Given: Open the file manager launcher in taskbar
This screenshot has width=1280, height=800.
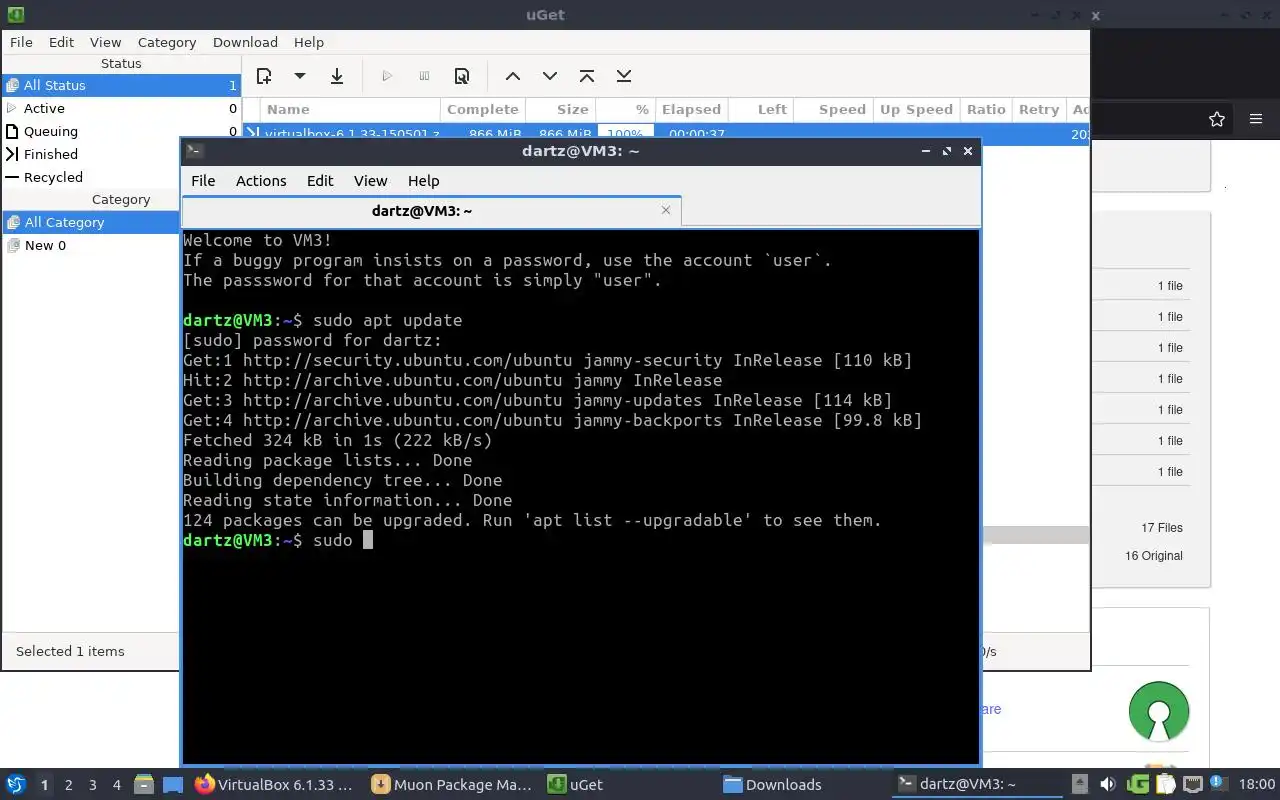Looking at the screenshot, I should [x=143, y=784].
